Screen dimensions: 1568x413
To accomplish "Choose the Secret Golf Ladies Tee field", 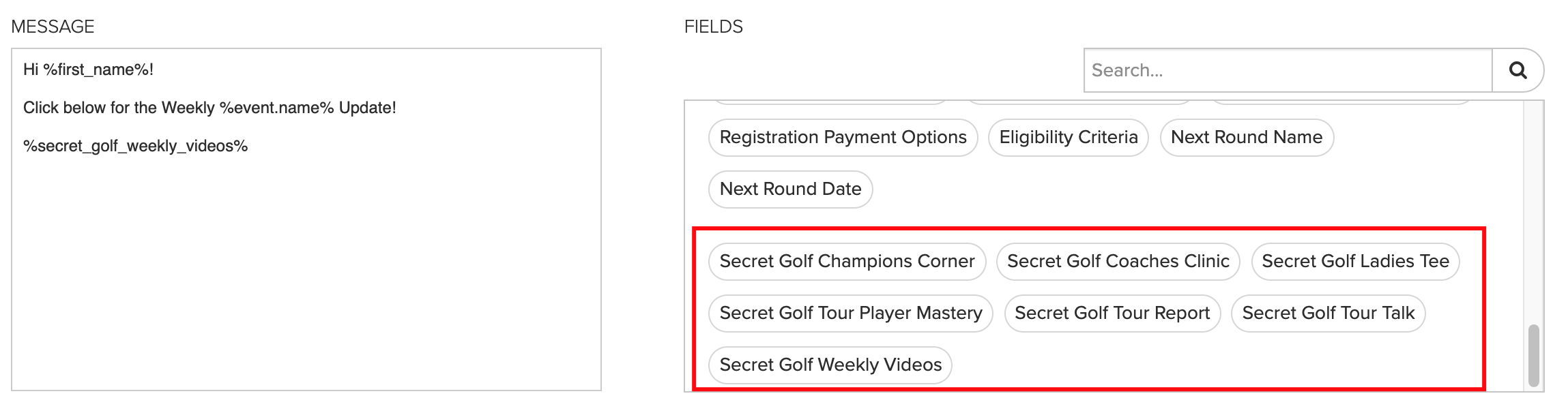I will tap(1355, 262).
